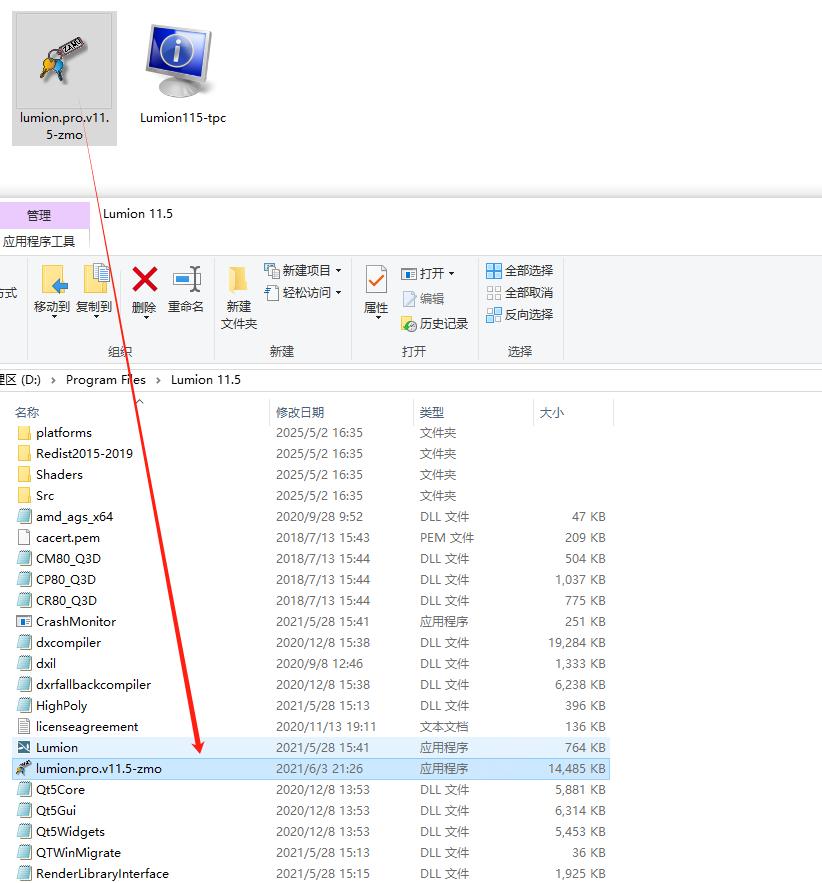Click the 历史记录 (History) ribbon button

pos(434,323)
